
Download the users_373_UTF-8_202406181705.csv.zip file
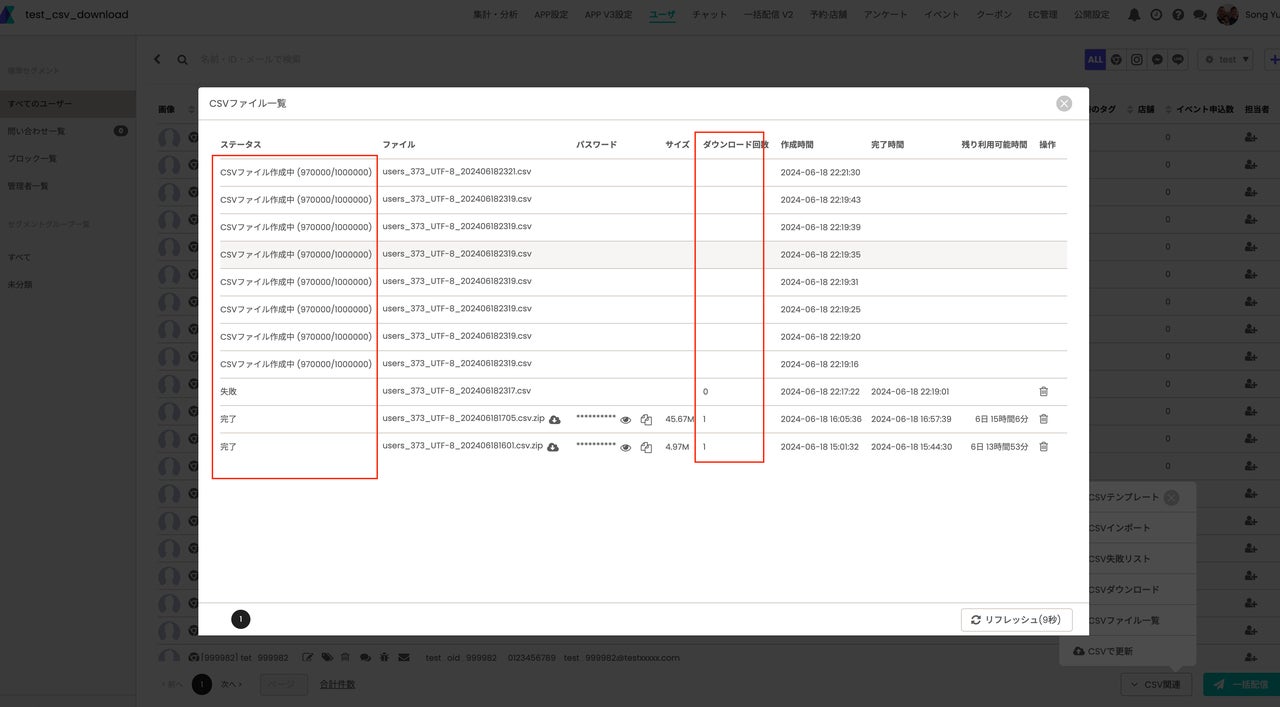555,420
